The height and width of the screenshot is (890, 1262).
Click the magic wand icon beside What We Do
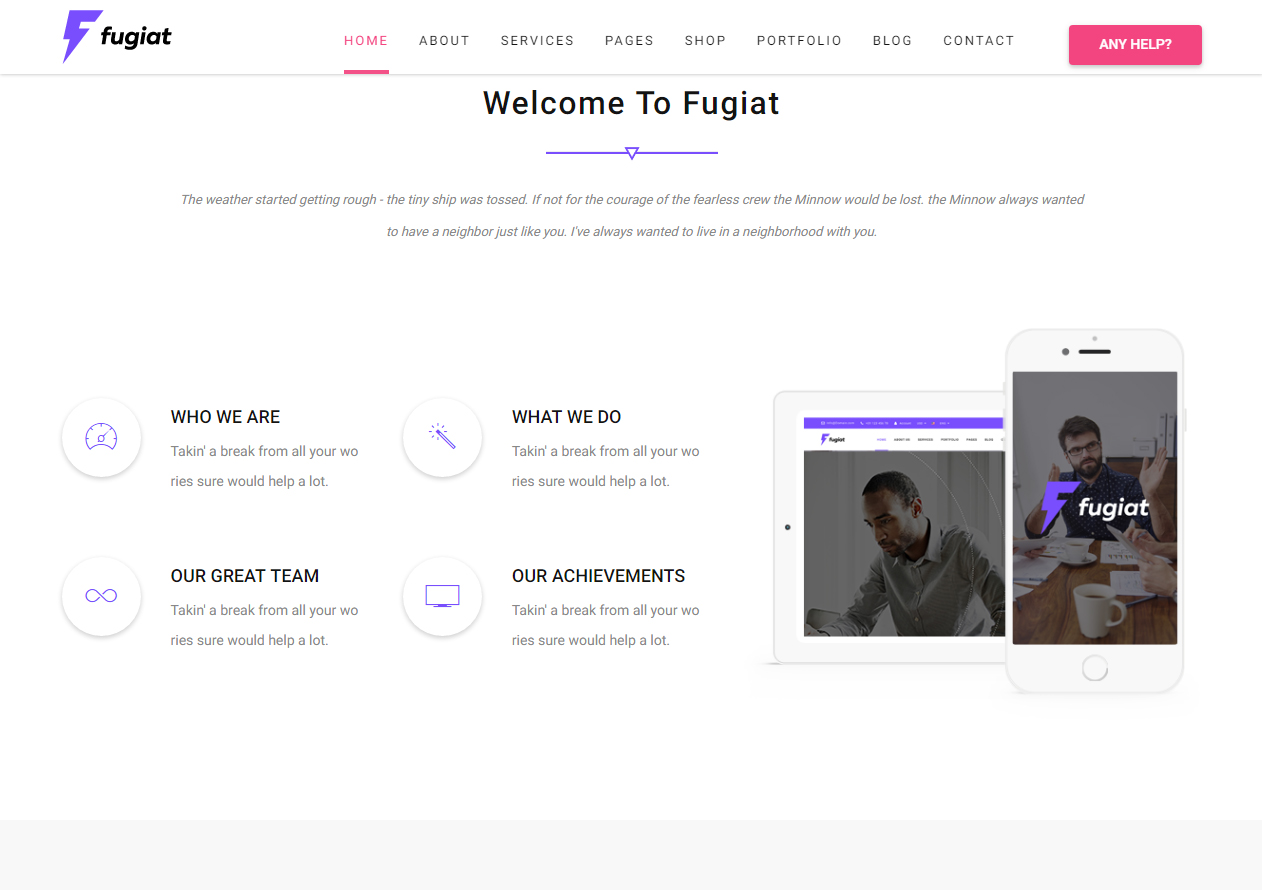coord(442,437)
